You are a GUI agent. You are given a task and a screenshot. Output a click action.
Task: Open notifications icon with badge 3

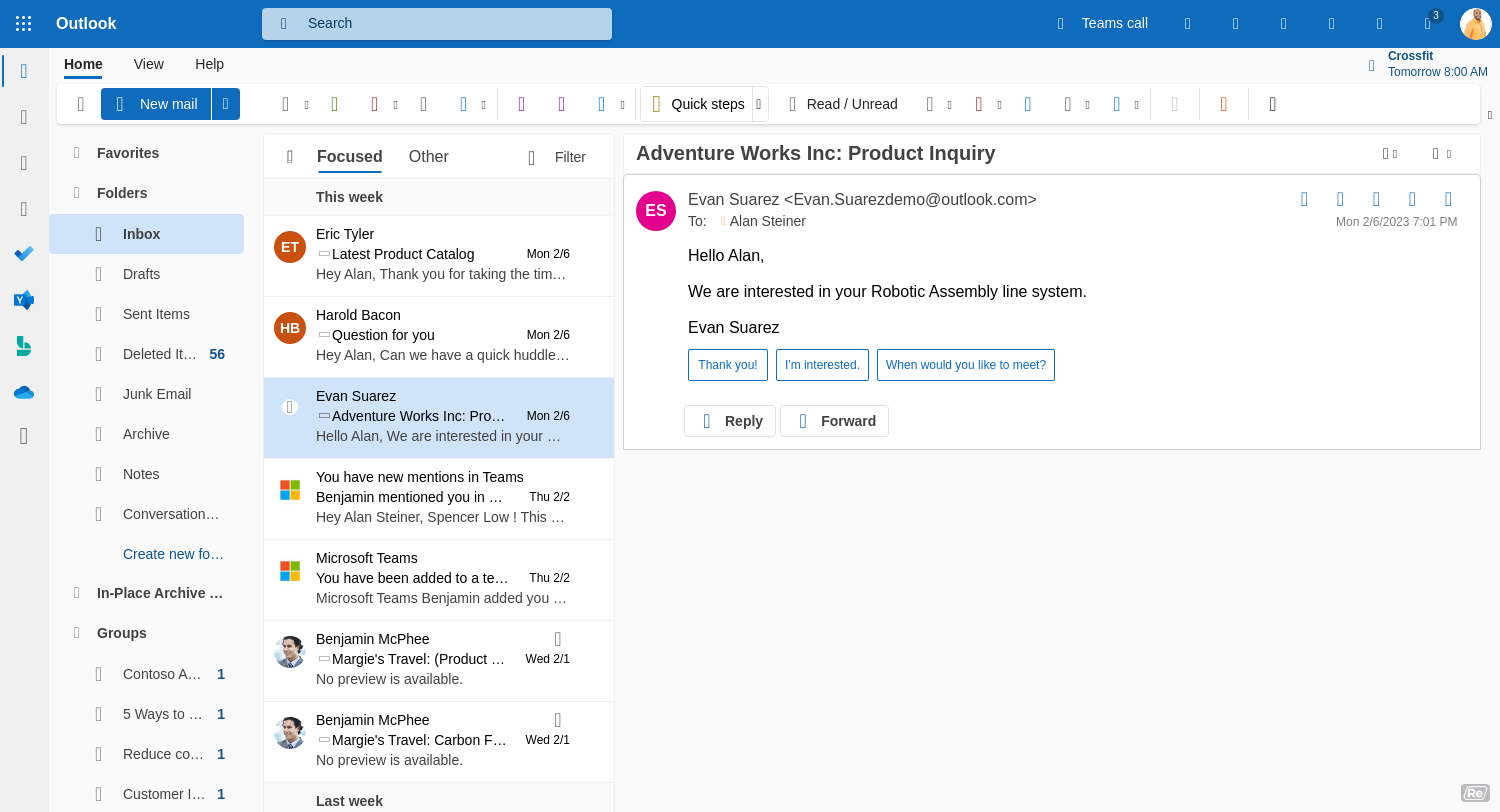[1429, 23]
